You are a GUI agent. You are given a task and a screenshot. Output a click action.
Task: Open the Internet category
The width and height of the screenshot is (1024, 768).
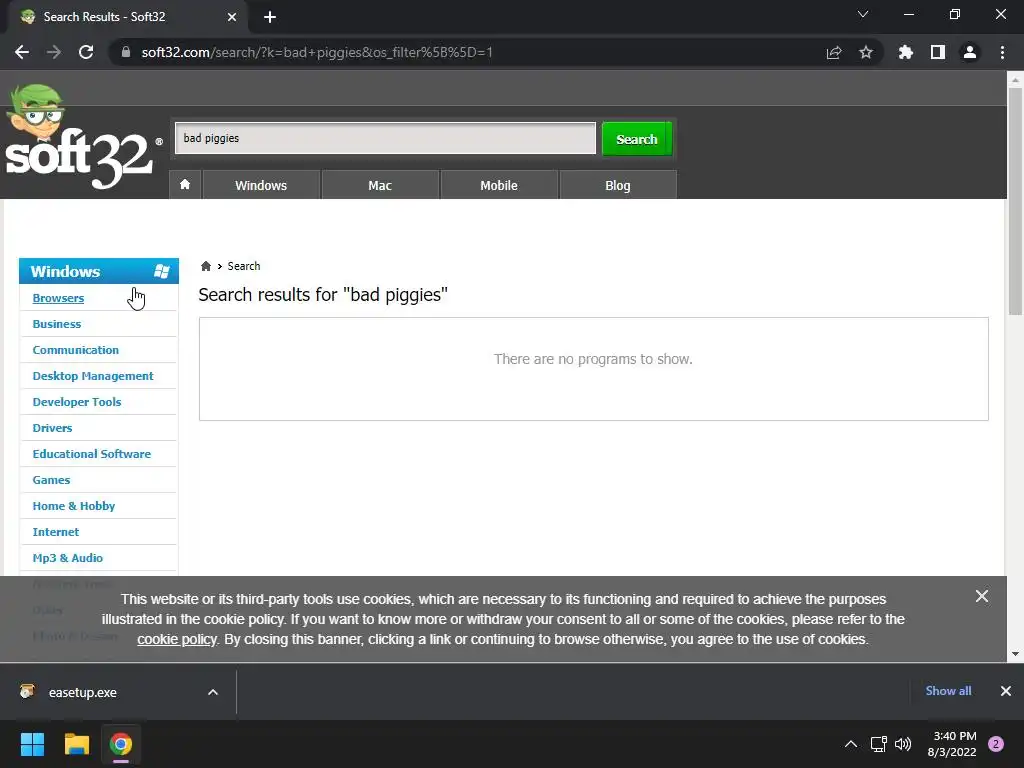point(56,532)
